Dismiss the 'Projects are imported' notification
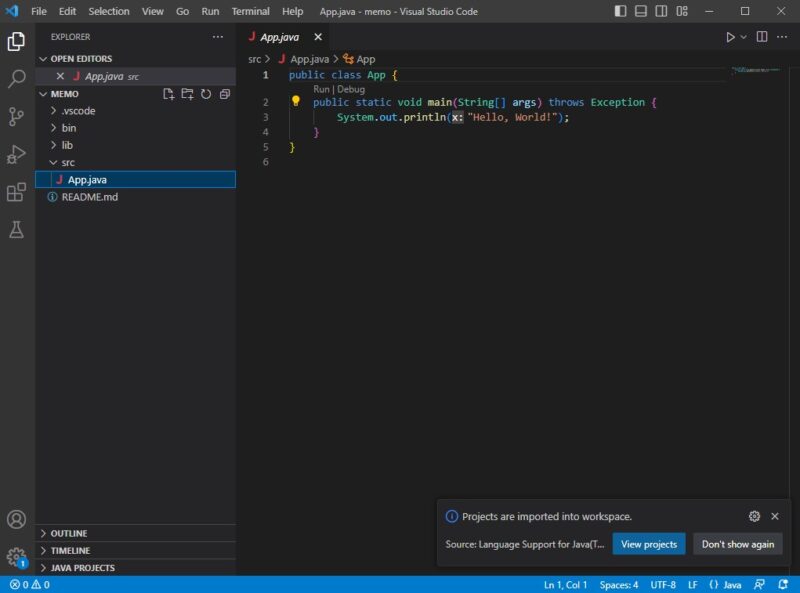 [x=776, y=516]
